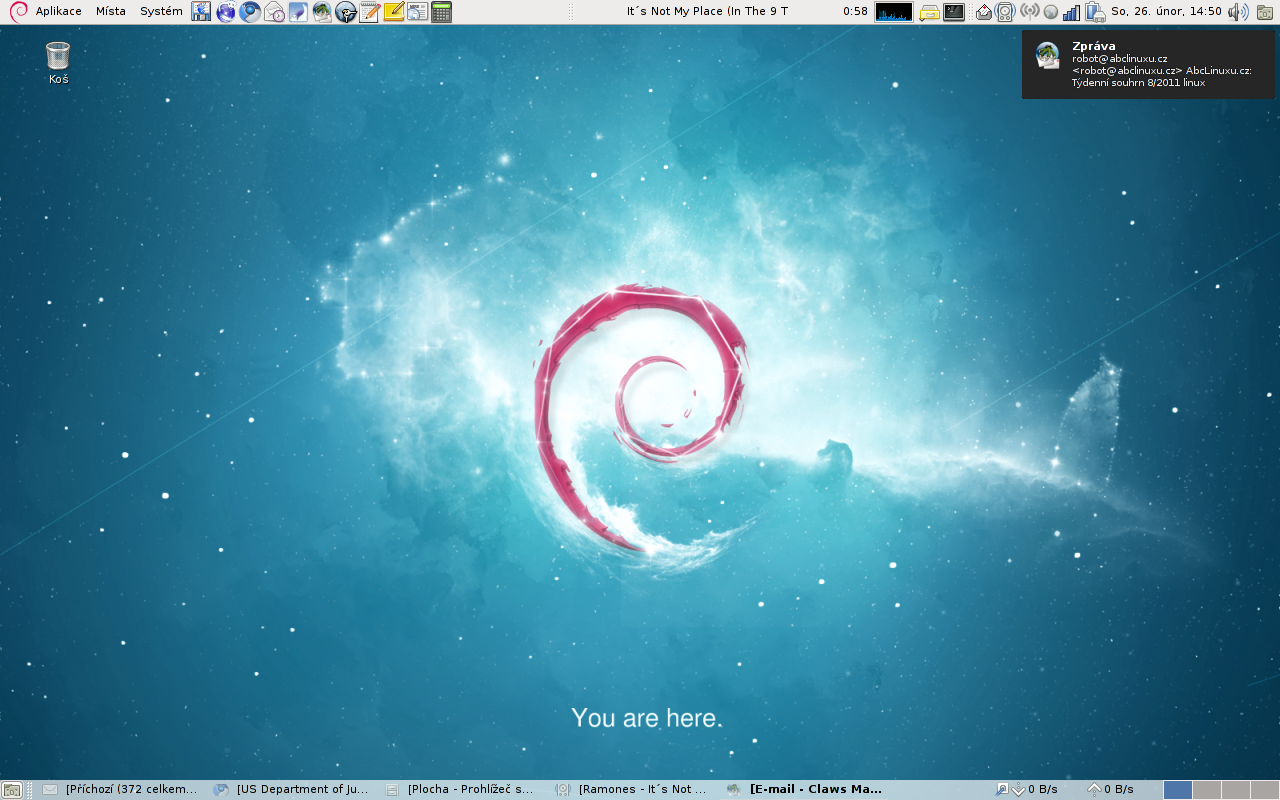Switch to "[Příchozí (372 celkem..." taskbar window
The height and width of the screenshot is (800, 1280).
click(x=121, y=789)
